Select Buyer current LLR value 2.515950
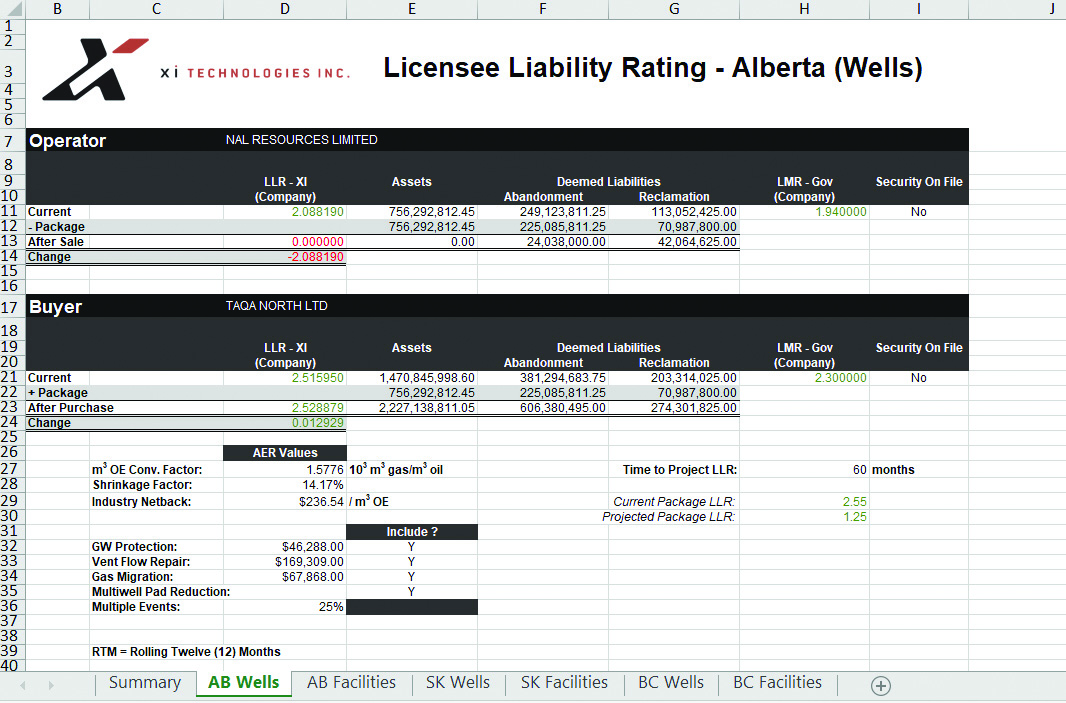This screenshot has height=703, width=1066. pos(318,378)
